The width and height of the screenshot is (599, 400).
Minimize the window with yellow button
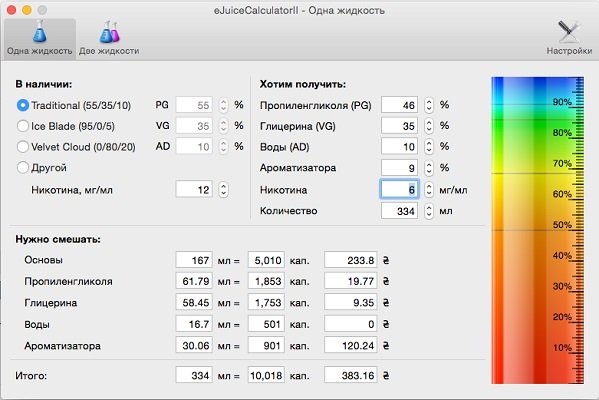[x=26, y=10]
